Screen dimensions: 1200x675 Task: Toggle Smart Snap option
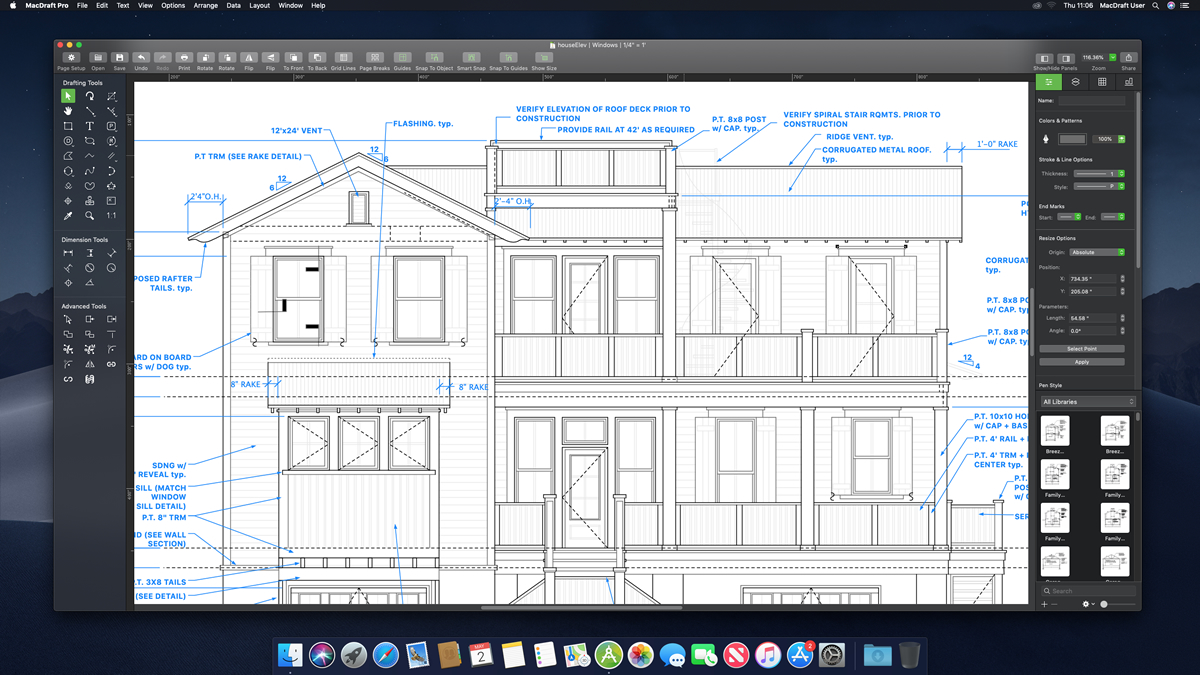tap(471, 58)
